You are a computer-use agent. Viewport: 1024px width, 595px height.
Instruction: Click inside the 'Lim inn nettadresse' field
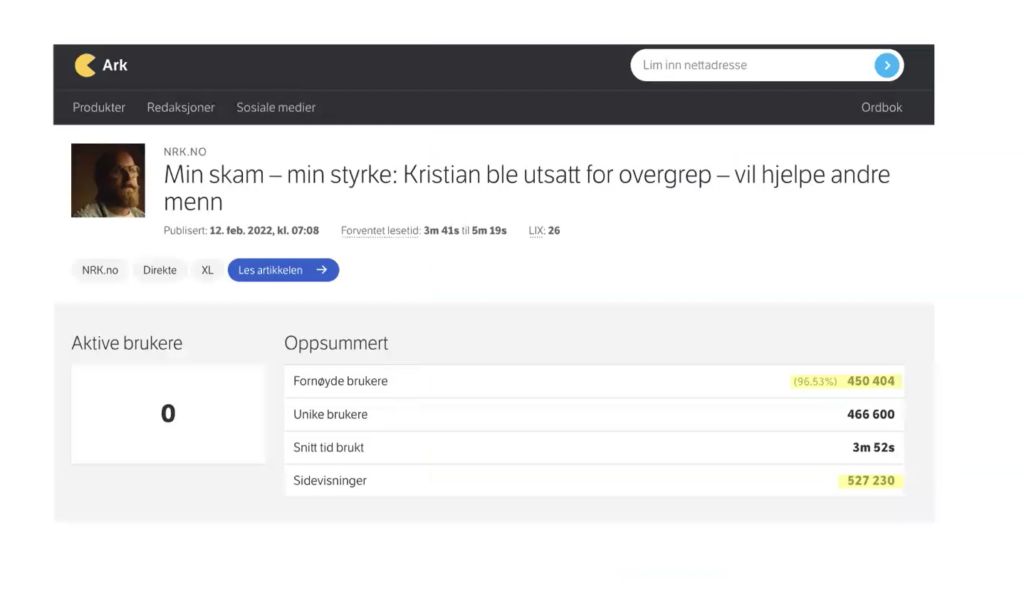point(750,66)
